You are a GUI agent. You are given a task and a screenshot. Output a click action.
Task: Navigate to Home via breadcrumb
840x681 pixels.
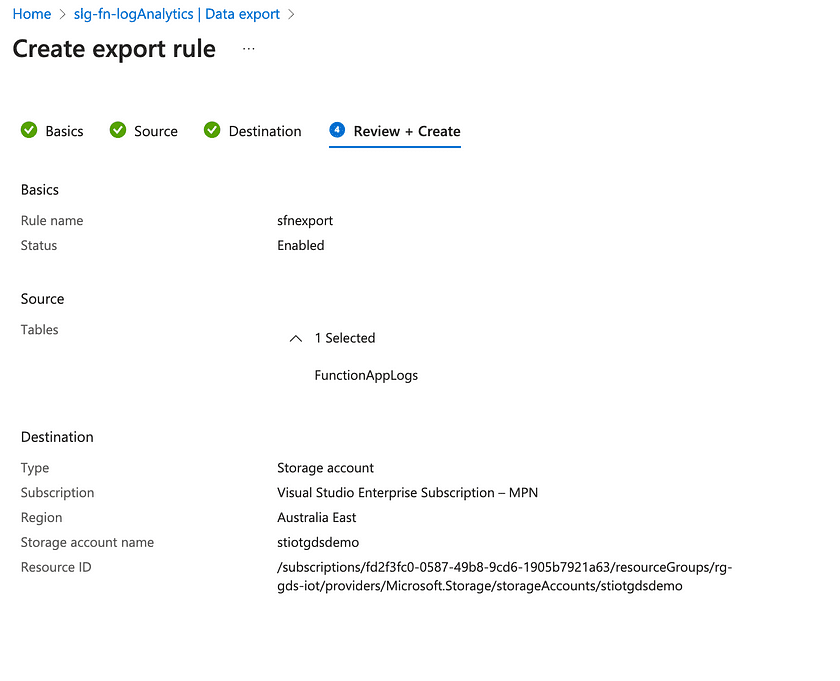[x=32, y=15]
